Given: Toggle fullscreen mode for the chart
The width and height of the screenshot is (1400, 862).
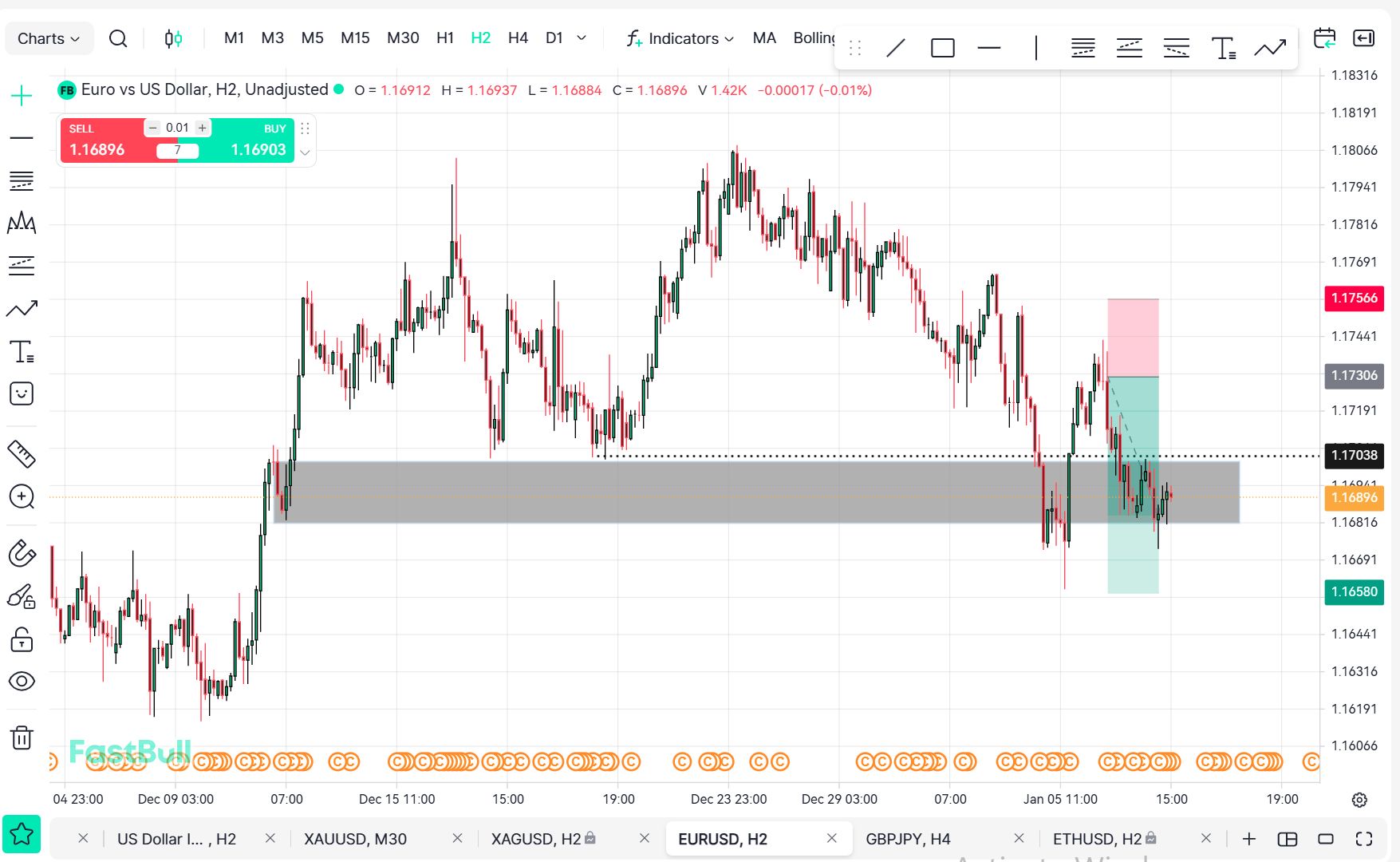Looking at the screenshot, I should (x=1364, y=839).
